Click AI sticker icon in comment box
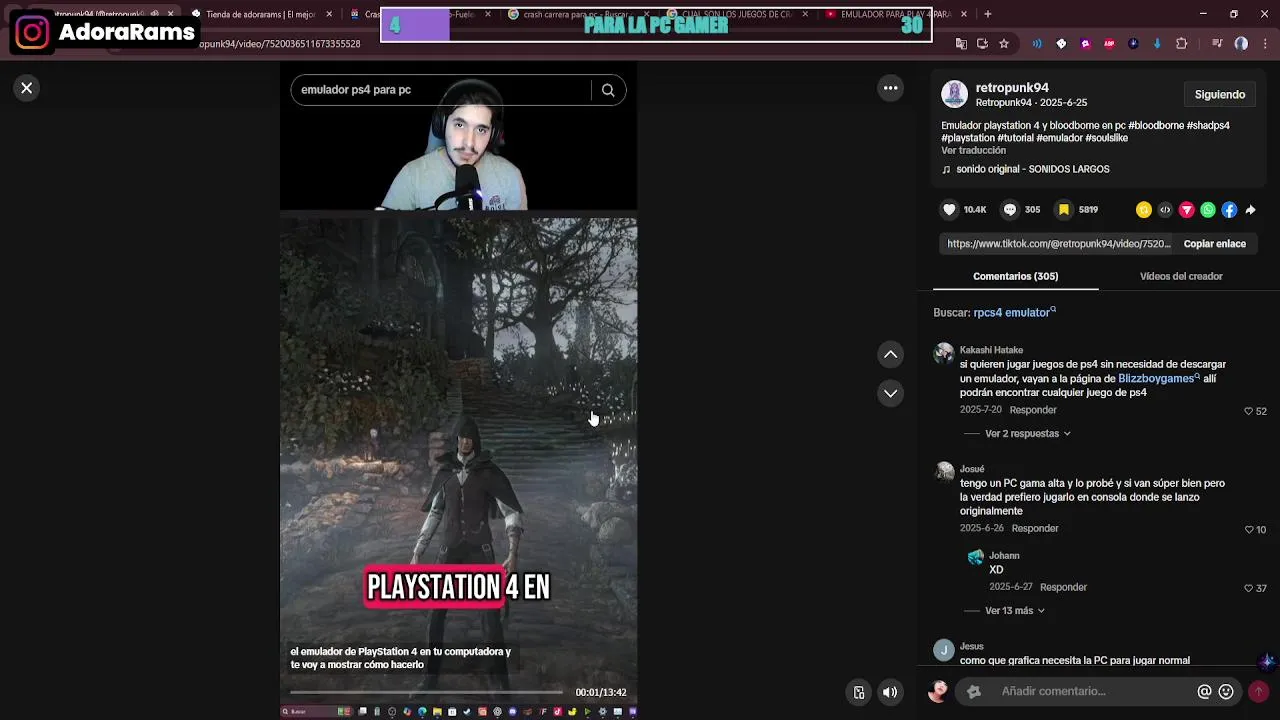The width and height of the screenshot is (1280, 720). (x=974, y=691)
